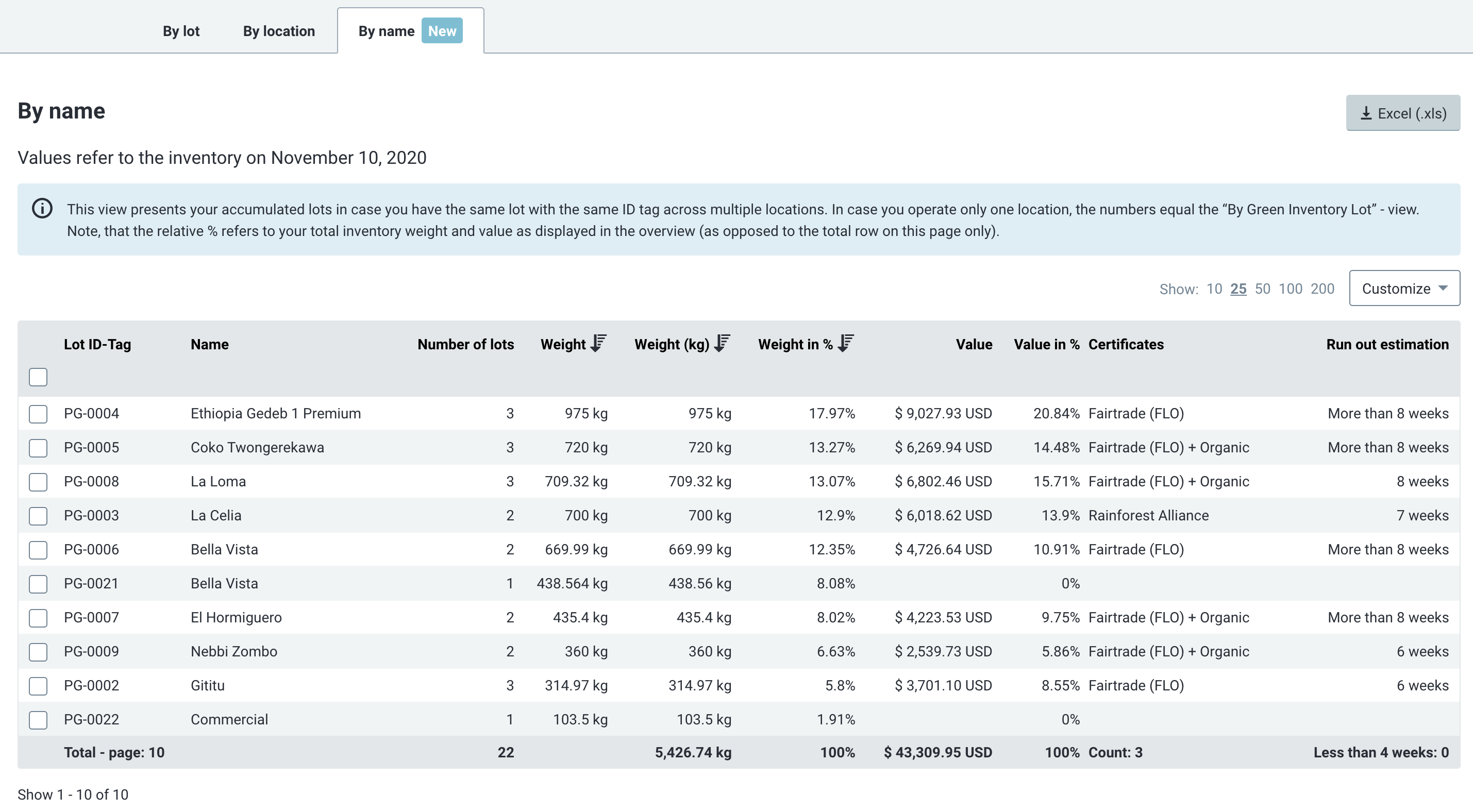Click the 17.97% weight percentage cell
Viewport: 1473px width, 812px height.
pyautogui.click(x=831, y=413)
